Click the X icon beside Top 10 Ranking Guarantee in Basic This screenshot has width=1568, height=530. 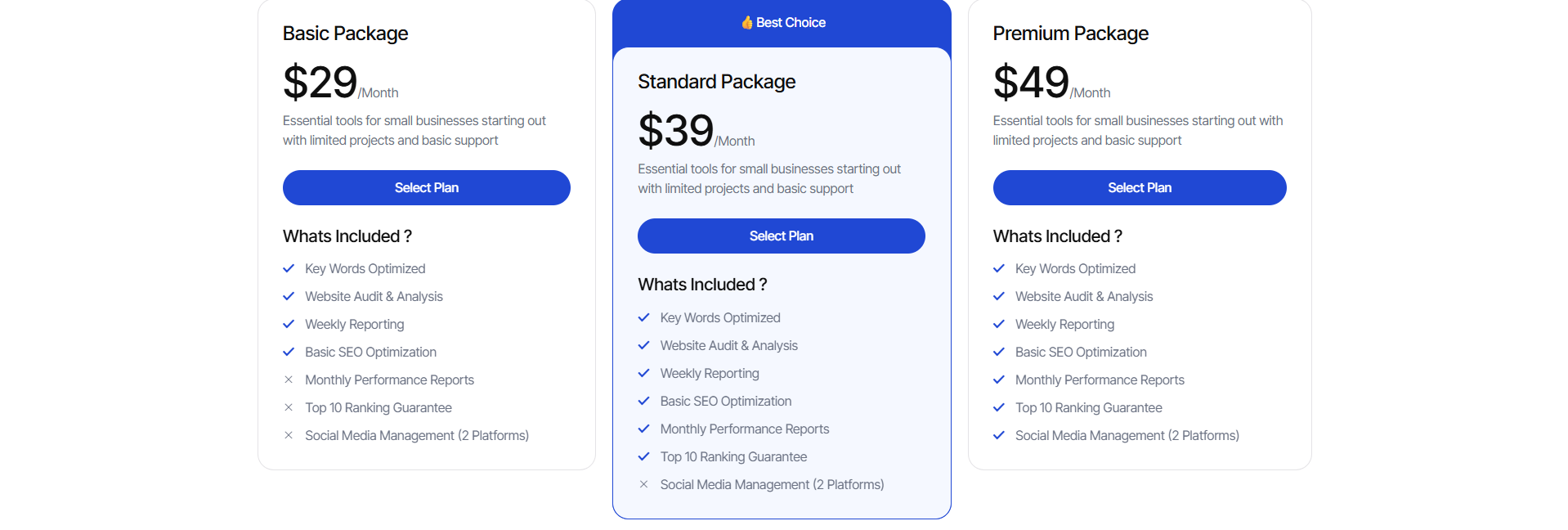click(x=289, y=407)
